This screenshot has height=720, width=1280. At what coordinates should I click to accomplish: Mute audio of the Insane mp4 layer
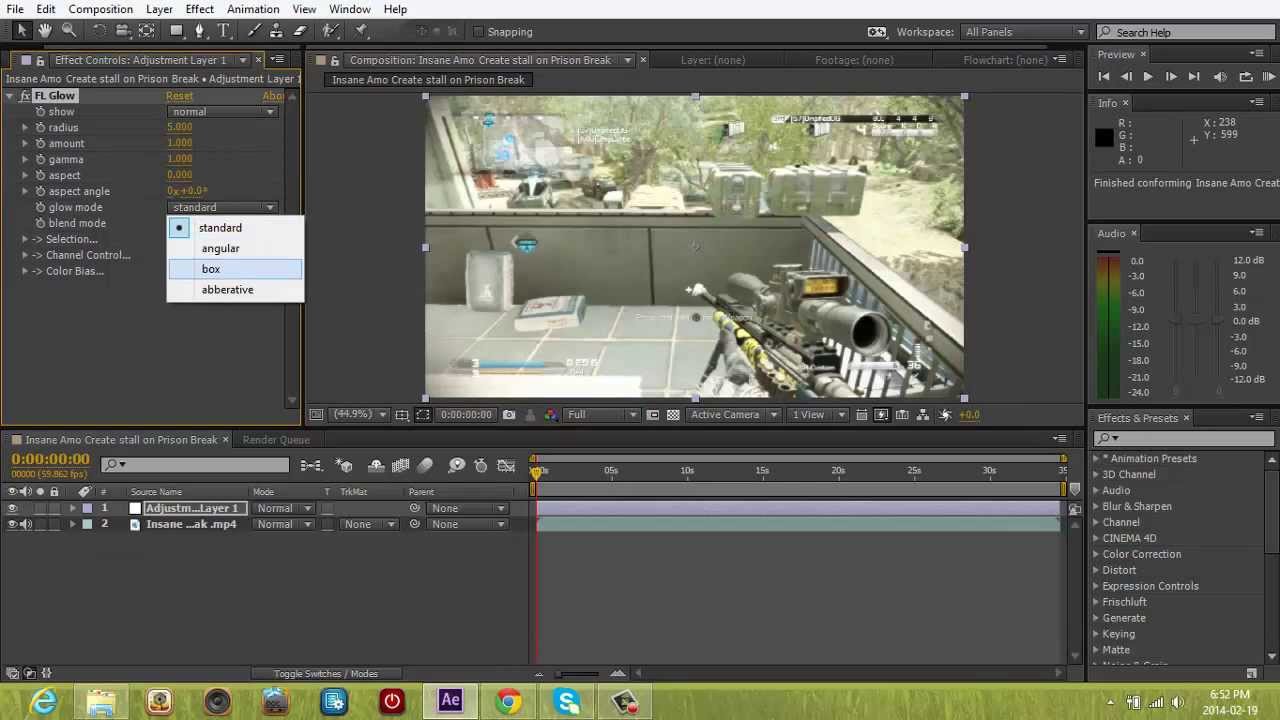tap(26, 524)
